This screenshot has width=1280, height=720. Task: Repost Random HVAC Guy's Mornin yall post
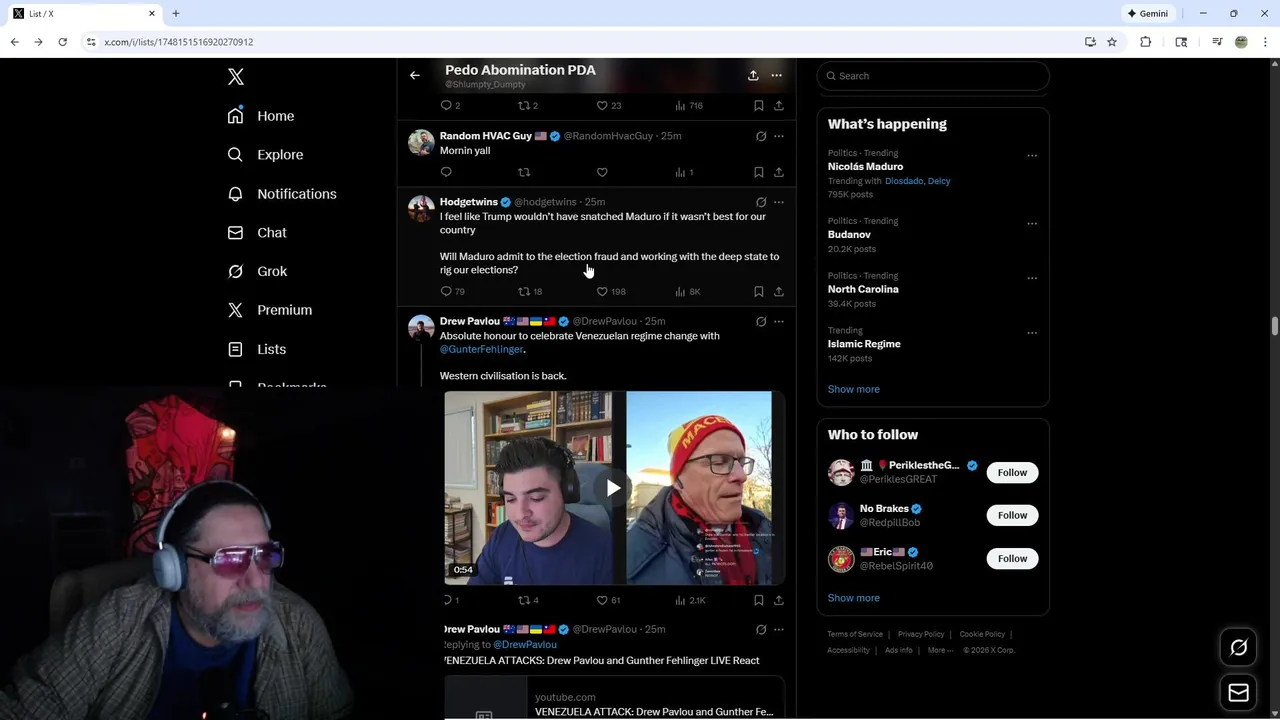pyautogui.click(x=524, y=172)
